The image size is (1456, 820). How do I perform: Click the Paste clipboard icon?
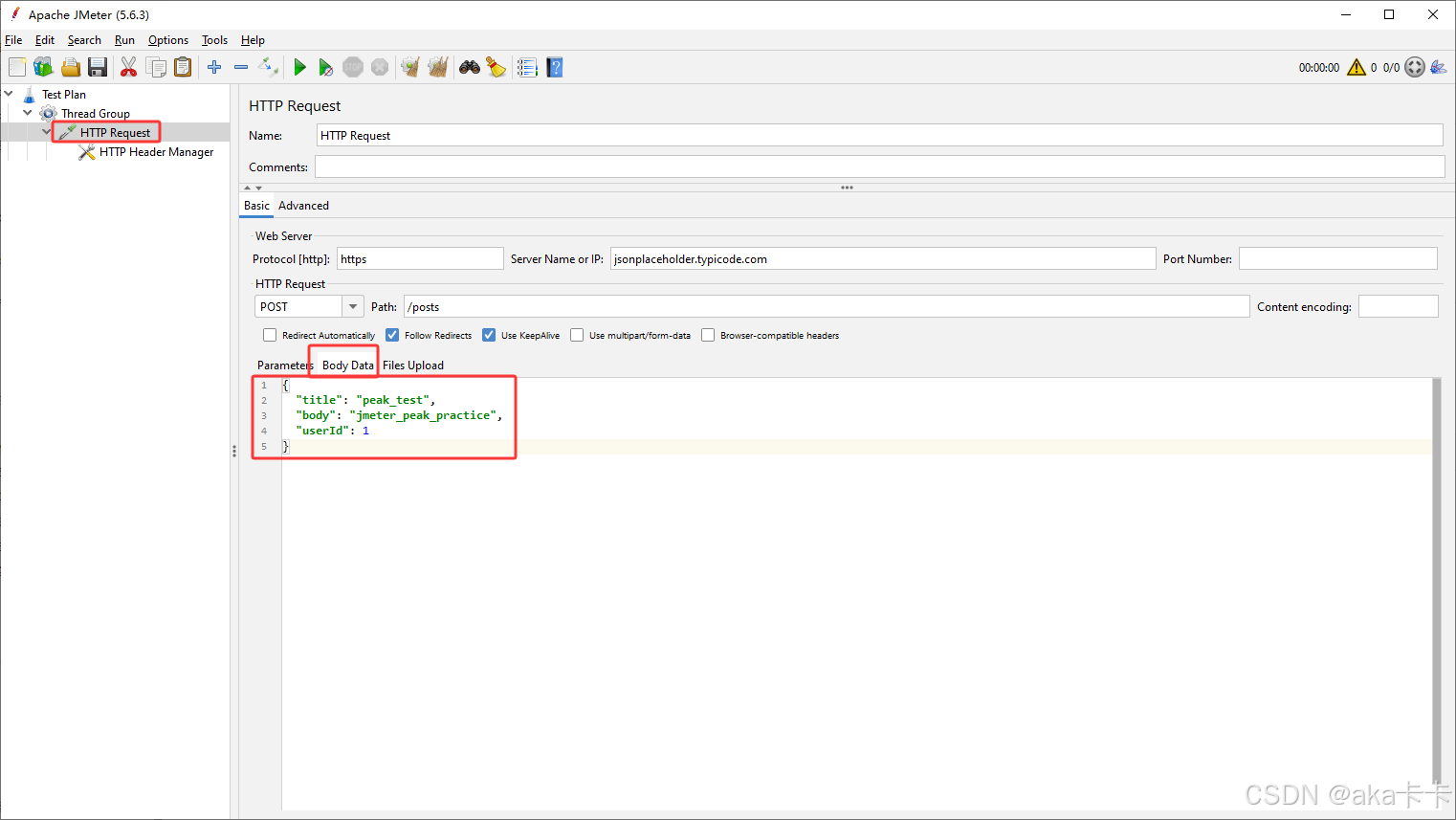[x=183, y=67]
